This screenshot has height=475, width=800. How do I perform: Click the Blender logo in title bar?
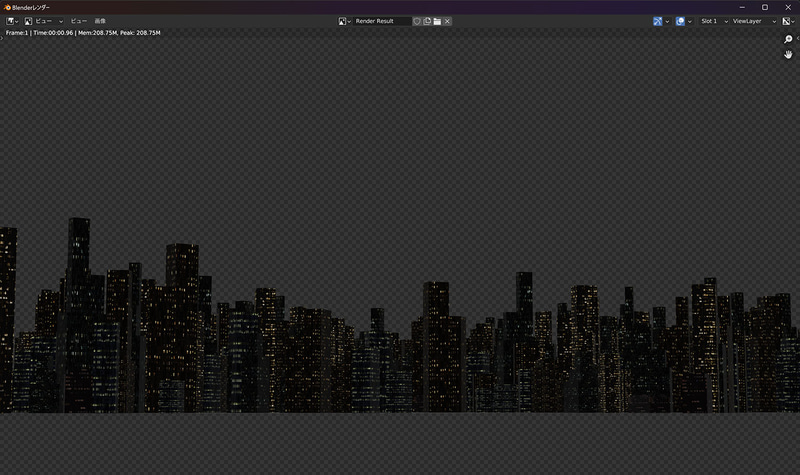coord(7,7)
